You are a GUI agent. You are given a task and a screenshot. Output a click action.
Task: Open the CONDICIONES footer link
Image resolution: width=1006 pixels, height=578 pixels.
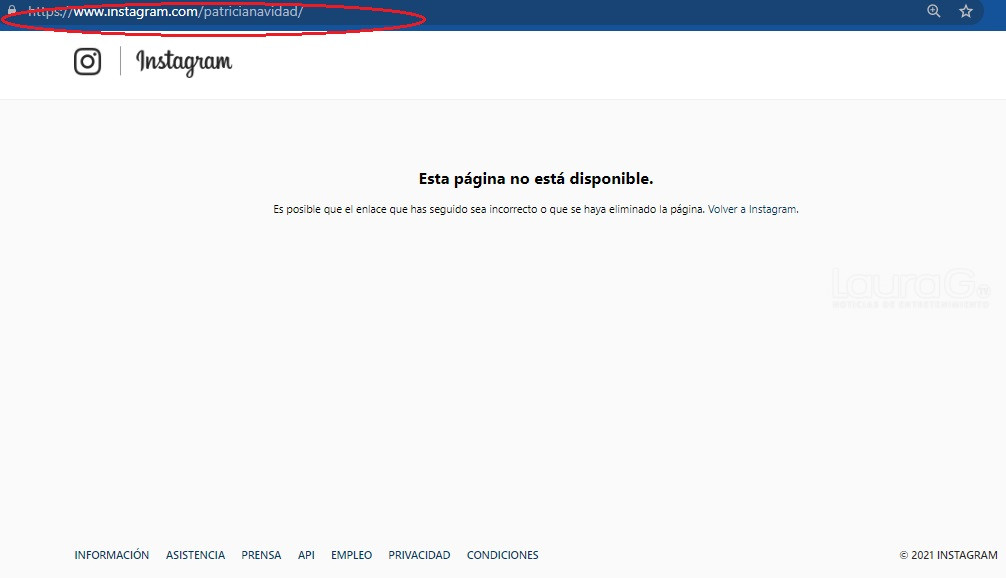pyautogui.click(x=502, y=555)
